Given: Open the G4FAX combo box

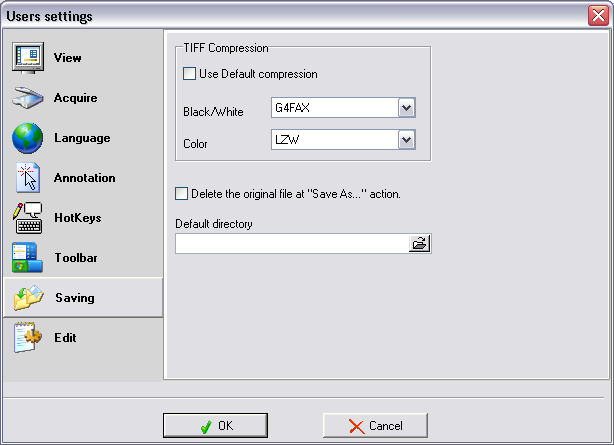Looking at the screenshot, I should (x=343, y=108).
